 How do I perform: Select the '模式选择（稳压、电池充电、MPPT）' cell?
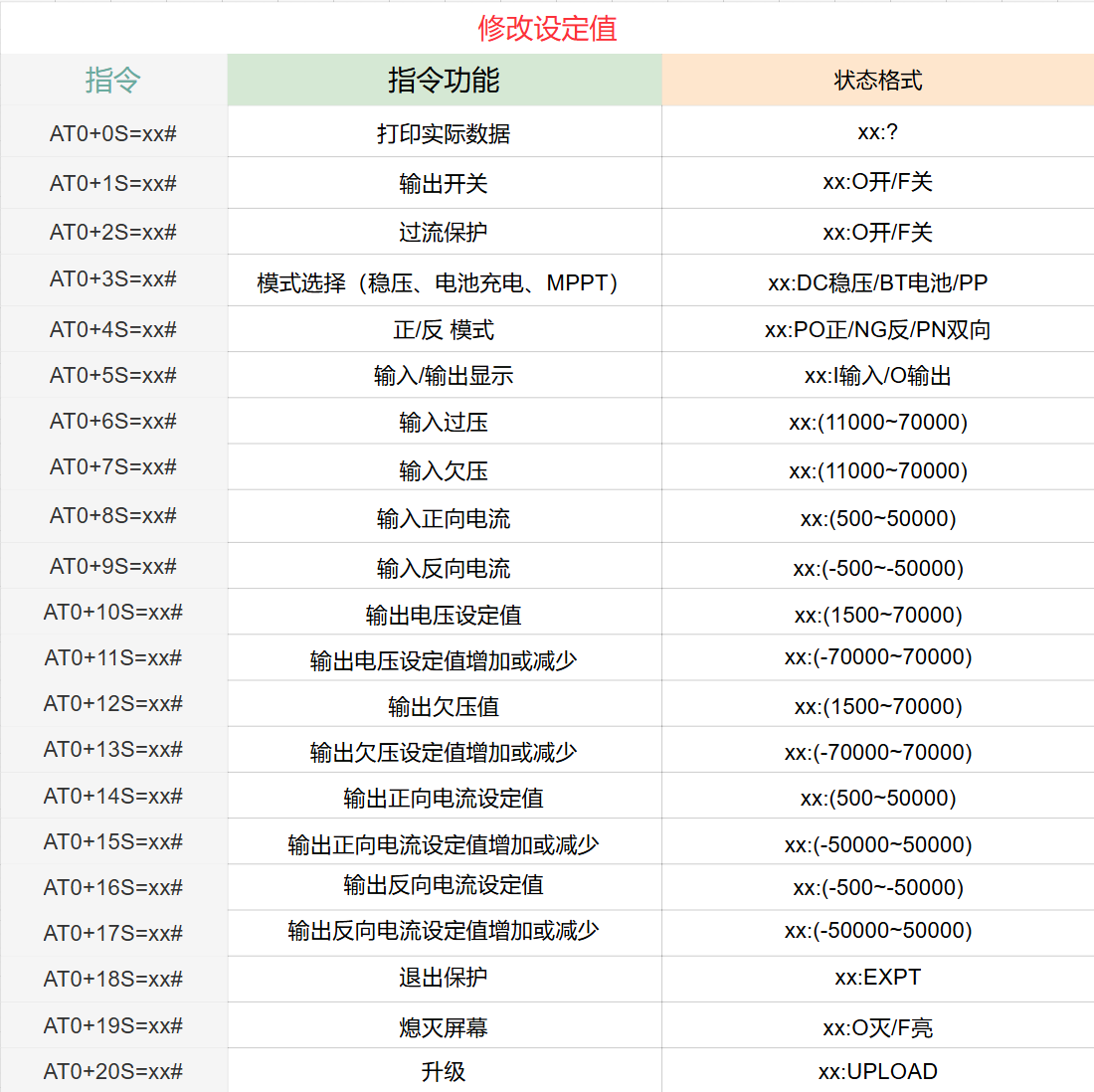[444, 280]
